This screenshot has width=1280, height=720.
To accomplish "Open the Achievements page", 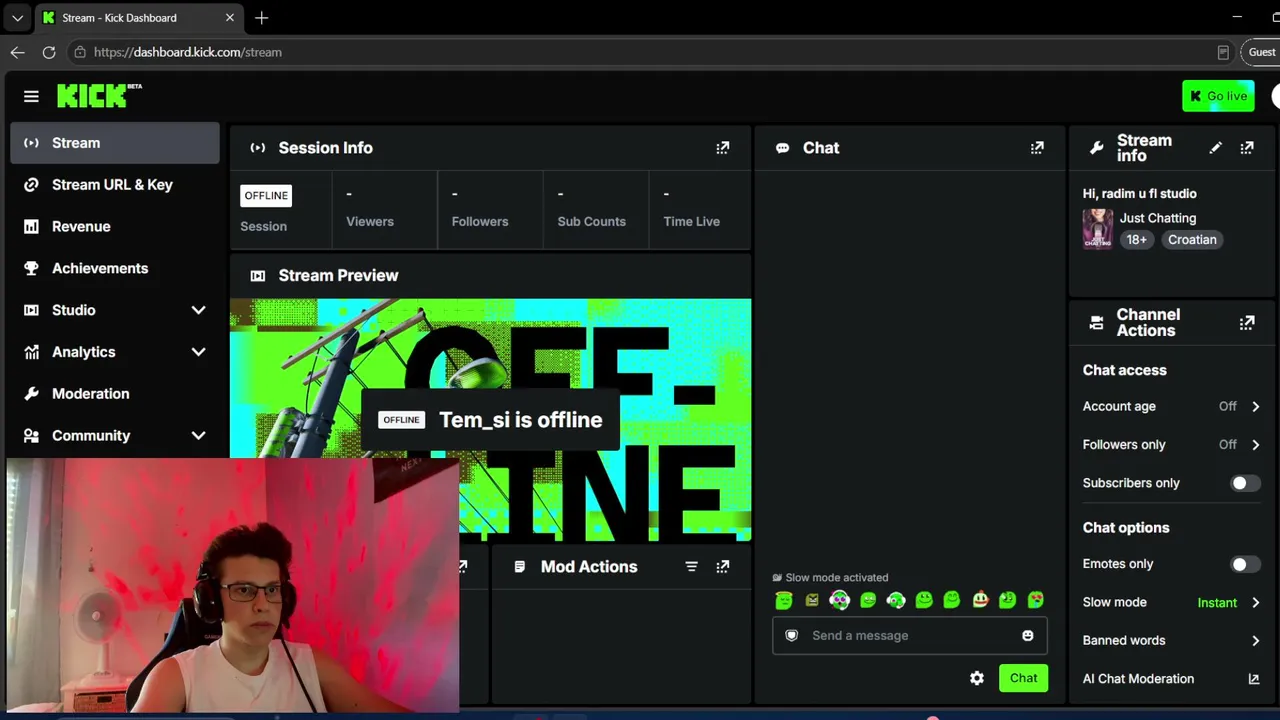I will (x=115, y=268).
